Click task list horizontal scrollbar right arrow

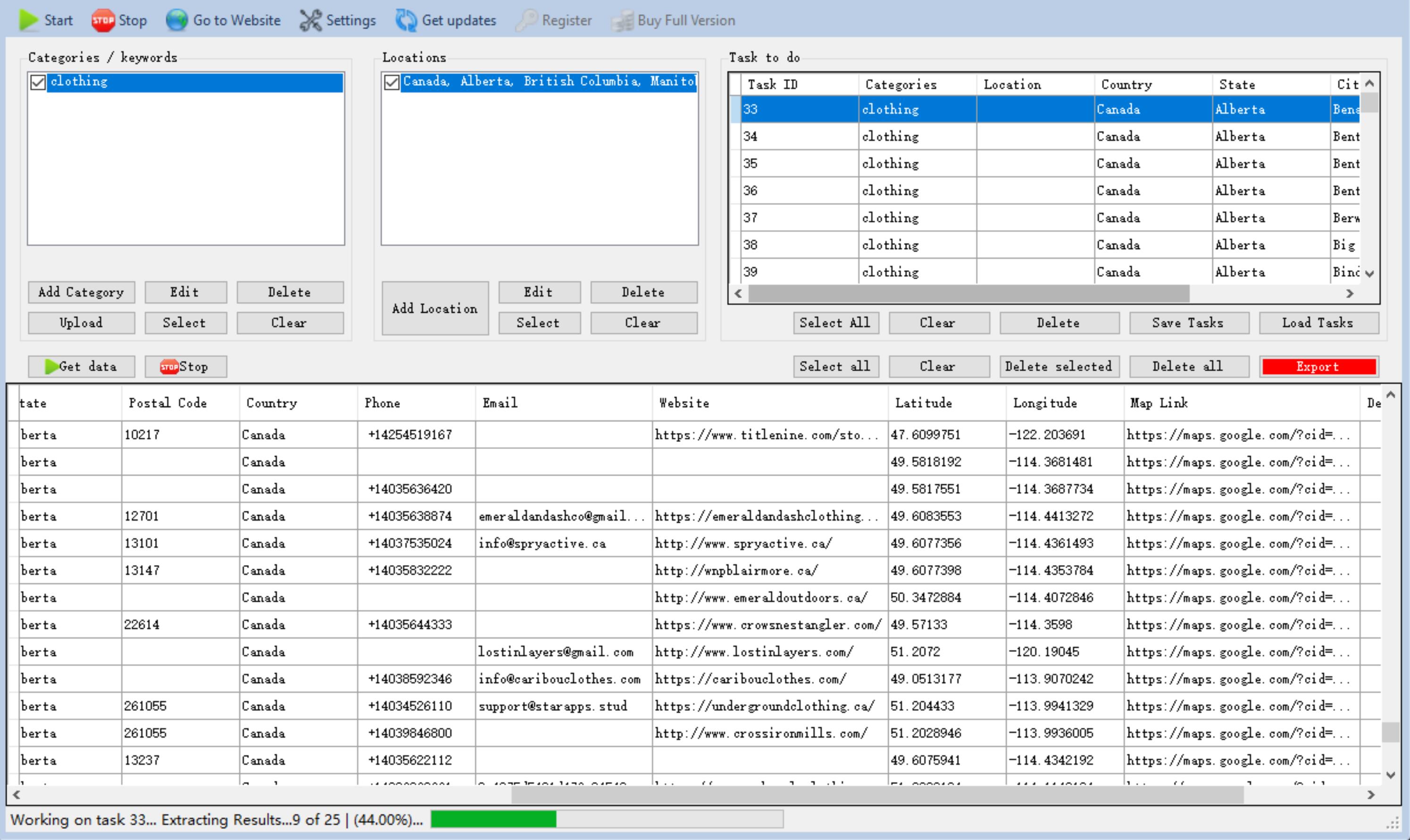click(x=1350, y=293)
